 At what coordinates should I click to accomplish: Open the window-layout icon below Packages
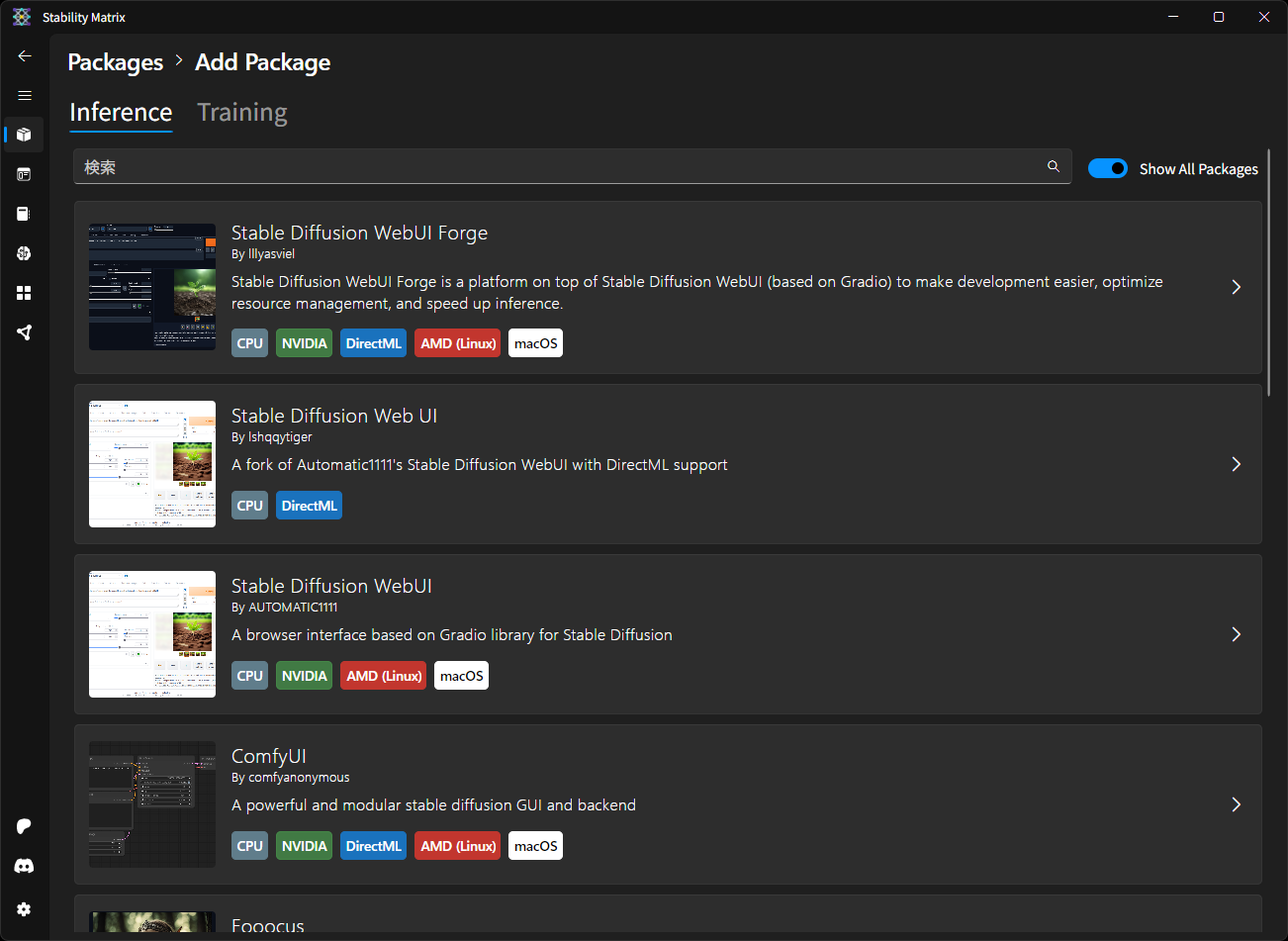tap(25, 174)
